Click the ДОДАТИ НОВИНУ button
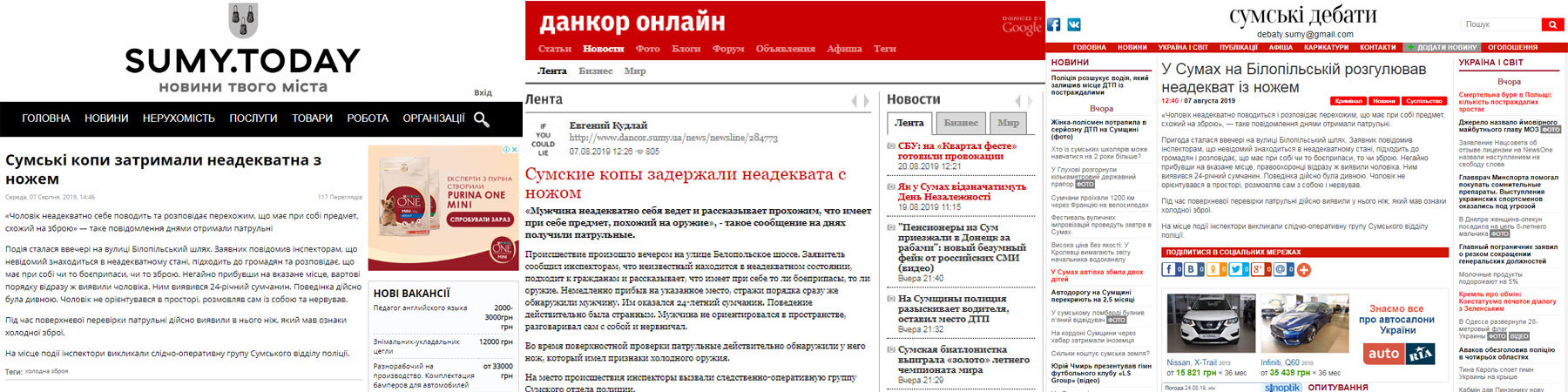Viewport: 1568px width, 392px height. pyautogui.click(x=1441, y=48)
